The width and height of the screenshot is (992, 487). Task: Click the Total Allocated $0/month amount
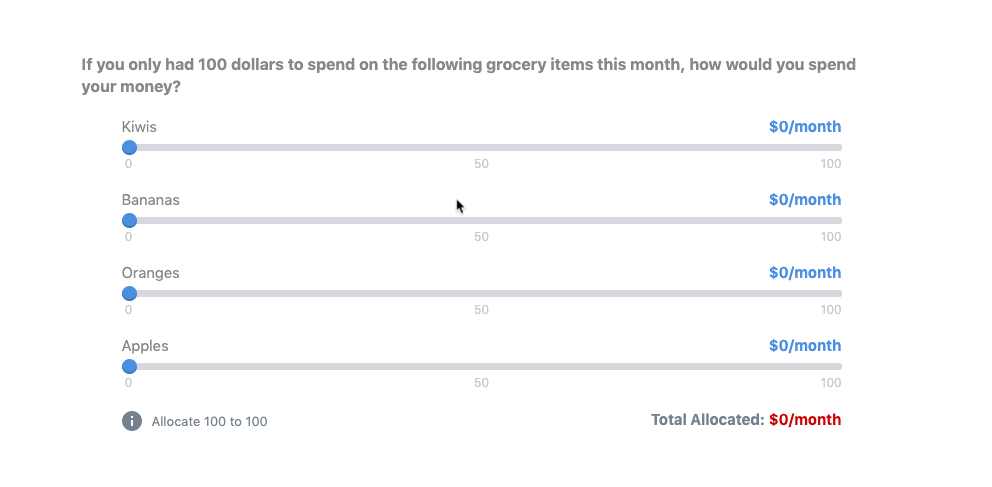pyautogui.click(x=805, y=420)
